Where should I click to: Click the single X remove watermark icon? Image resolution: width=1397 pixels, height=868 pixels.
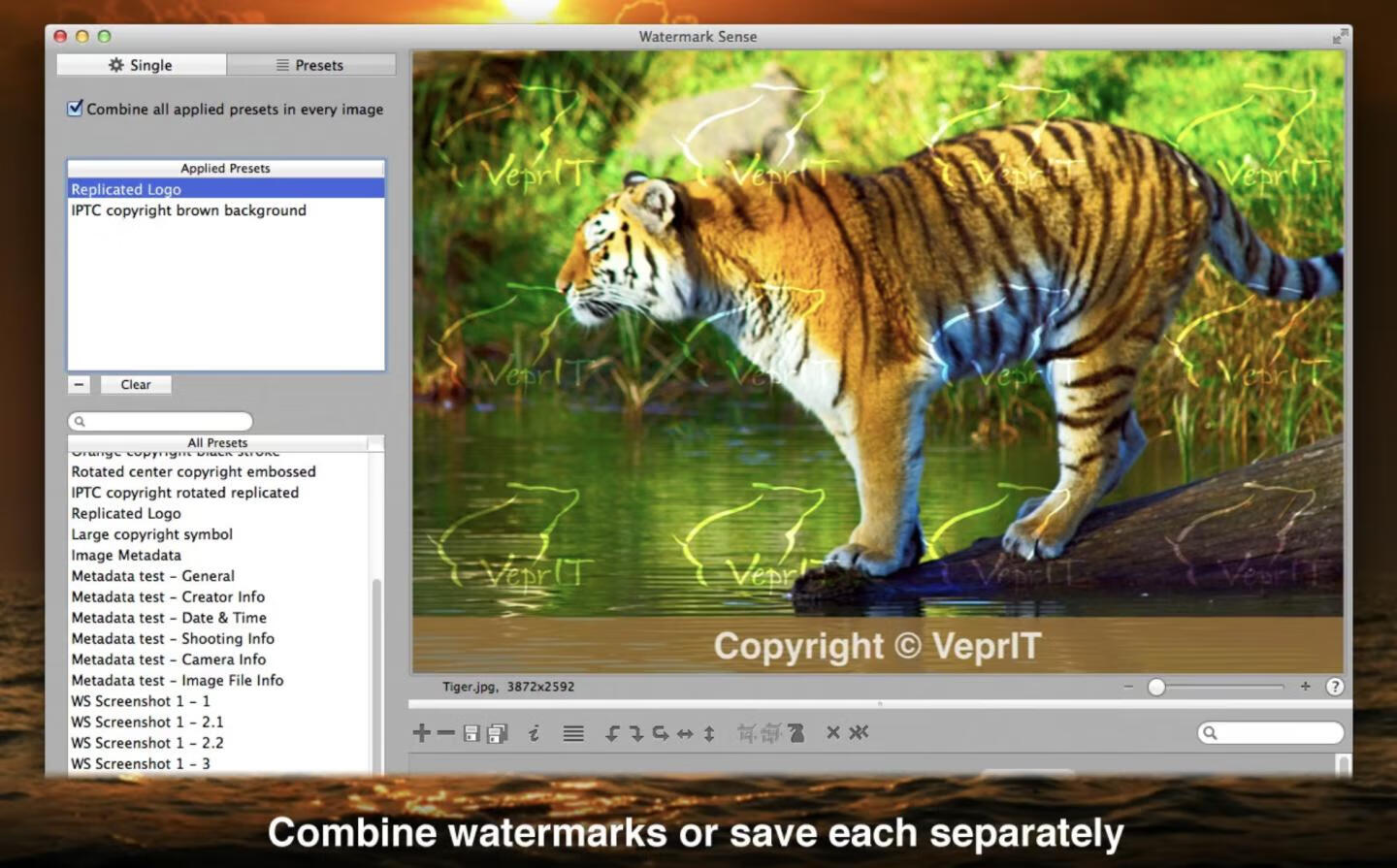(x=832, y=732)
